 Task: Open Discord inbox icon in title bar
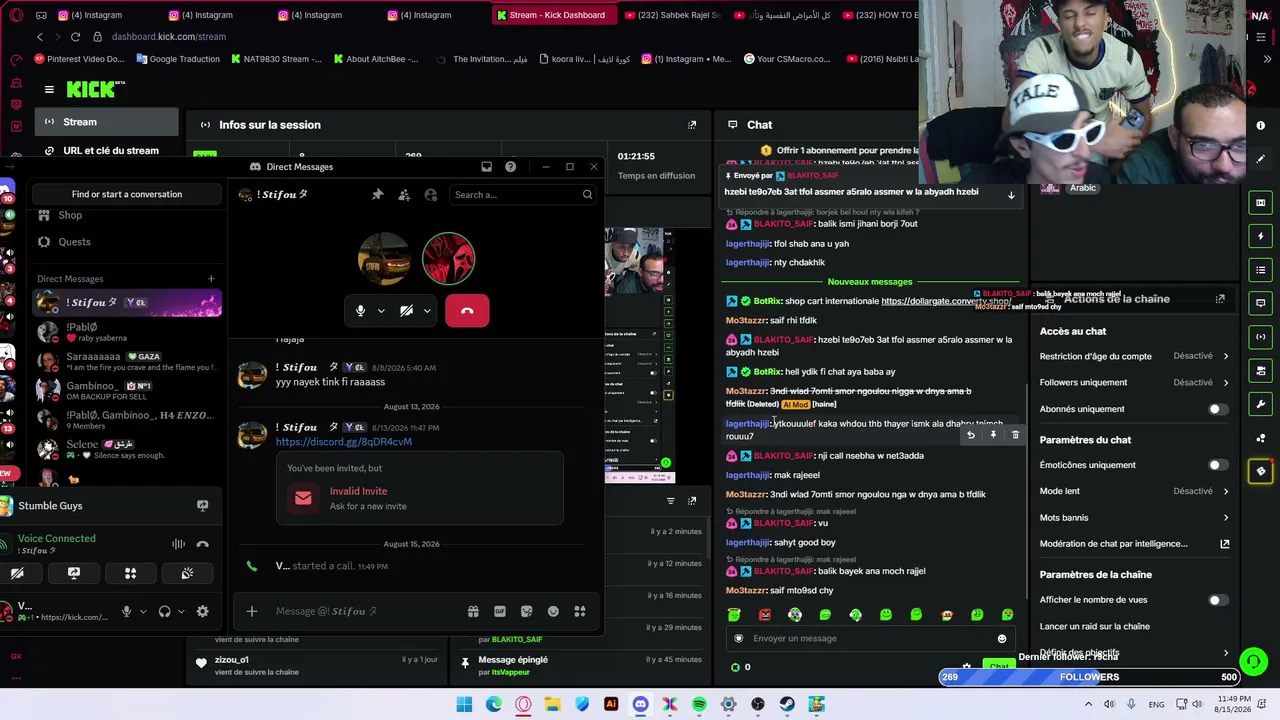(x=486, y=167)
